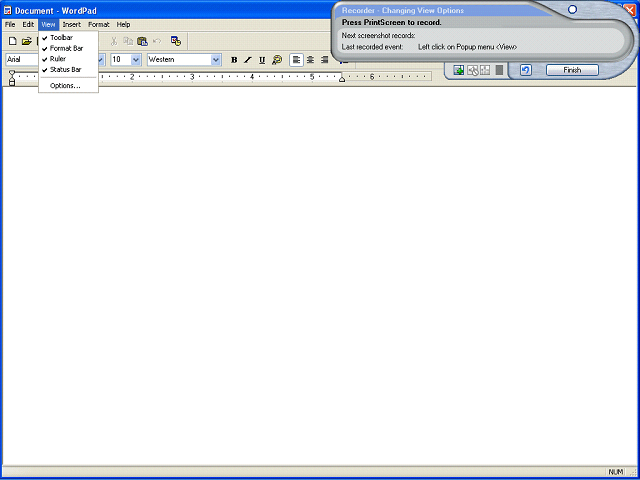This screenshot has width=640, height=480.
Task: Close the WordPad window
Action: click(631, 10)
